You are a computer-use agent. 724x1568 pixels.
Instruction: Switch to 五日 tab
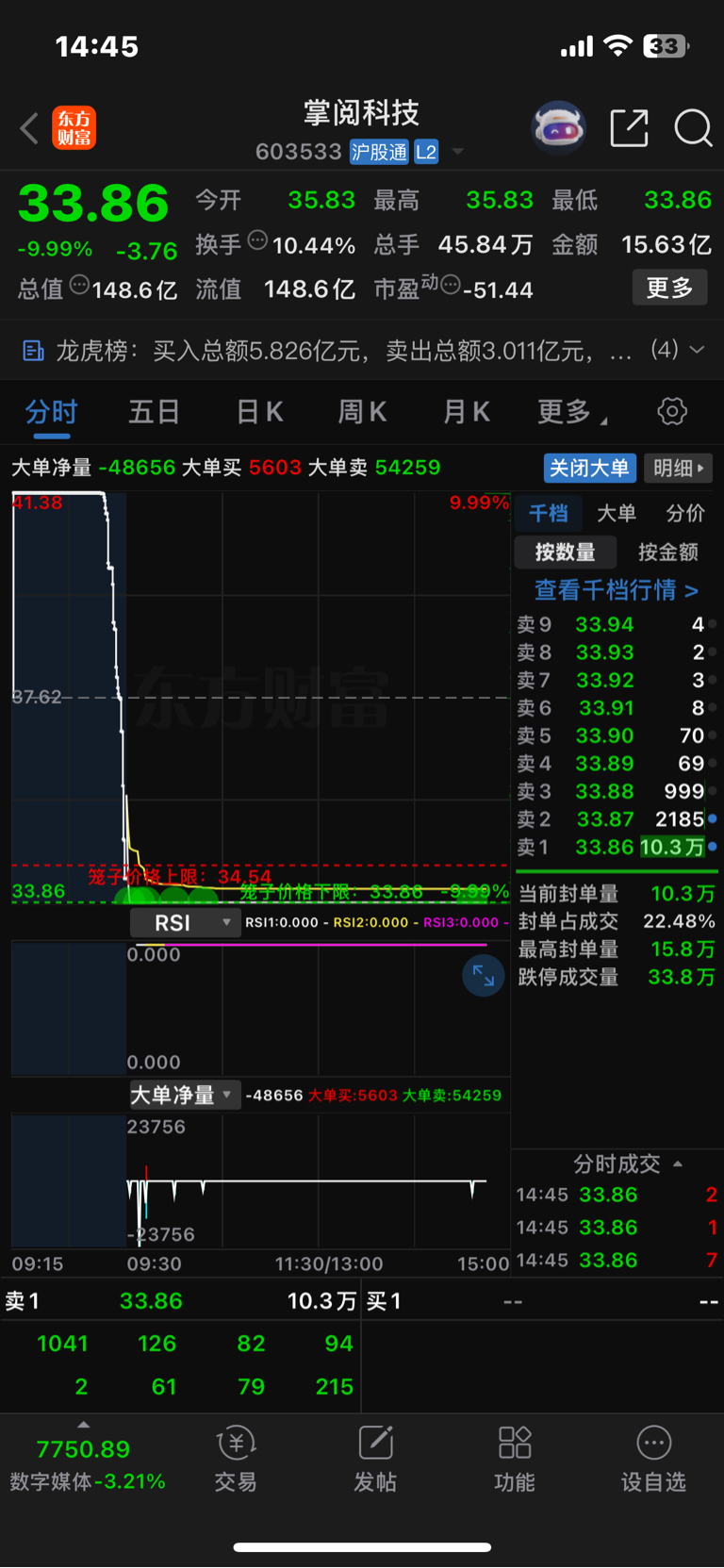pyautogui.click(x=155, y=412)
